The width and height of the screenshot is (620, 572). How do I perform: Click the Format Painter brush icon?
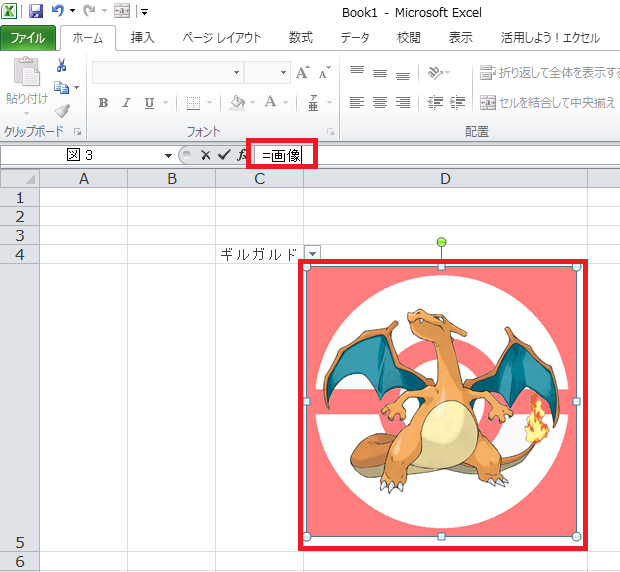tap(62, 110)
